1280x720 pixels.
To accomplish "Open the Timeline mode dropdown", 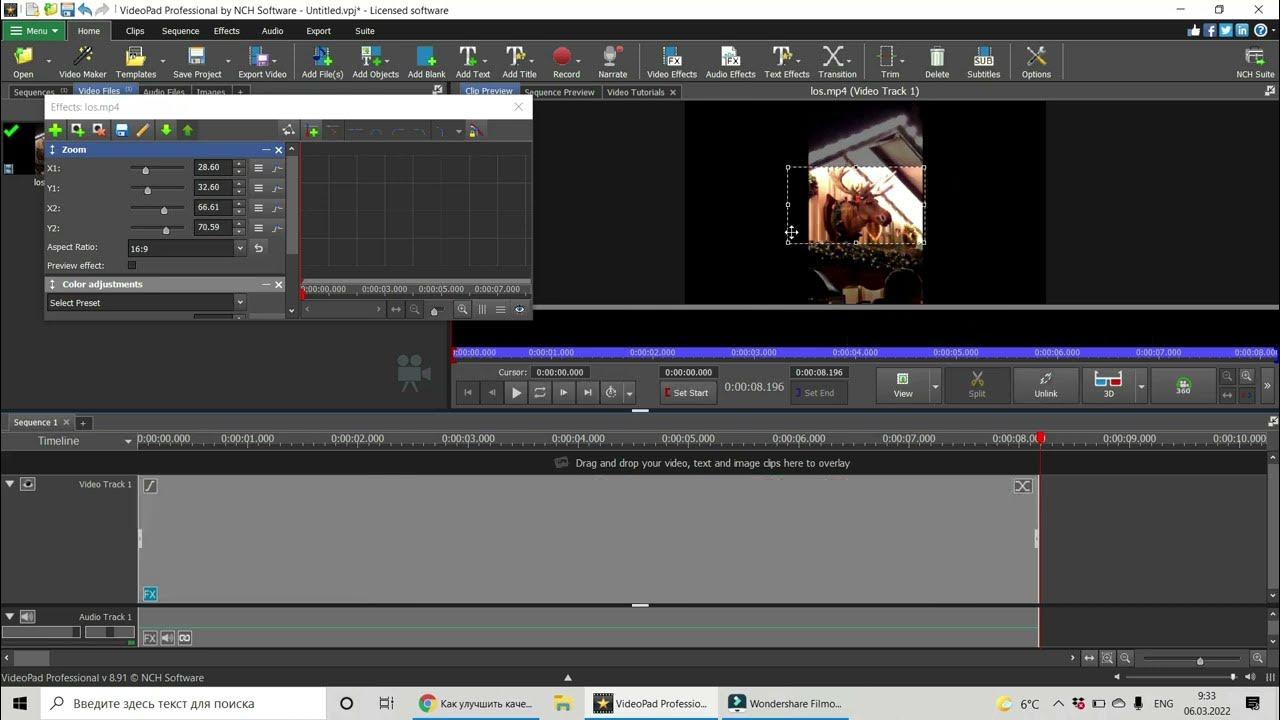I will (x=128, y=441).
